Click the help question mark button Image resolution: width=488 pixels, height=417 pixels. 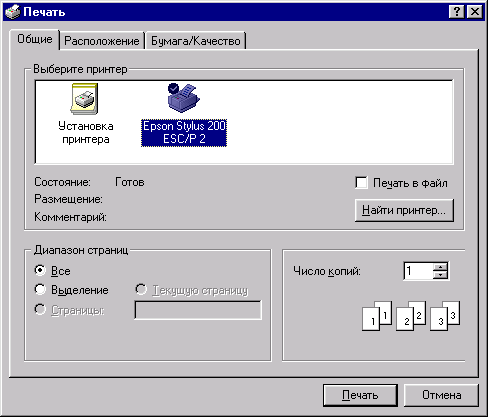457,12
